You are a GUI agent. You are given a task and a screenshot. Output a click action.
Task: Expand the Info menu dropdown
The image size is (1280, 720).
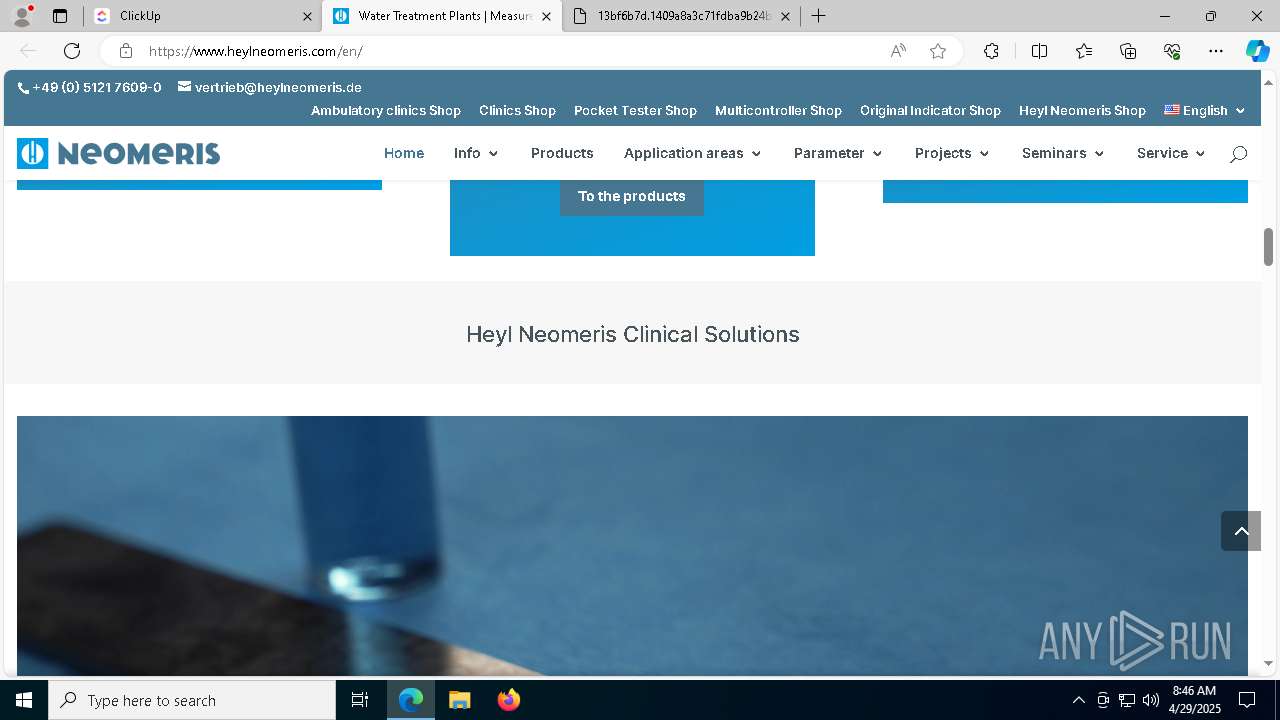[476, 153]
